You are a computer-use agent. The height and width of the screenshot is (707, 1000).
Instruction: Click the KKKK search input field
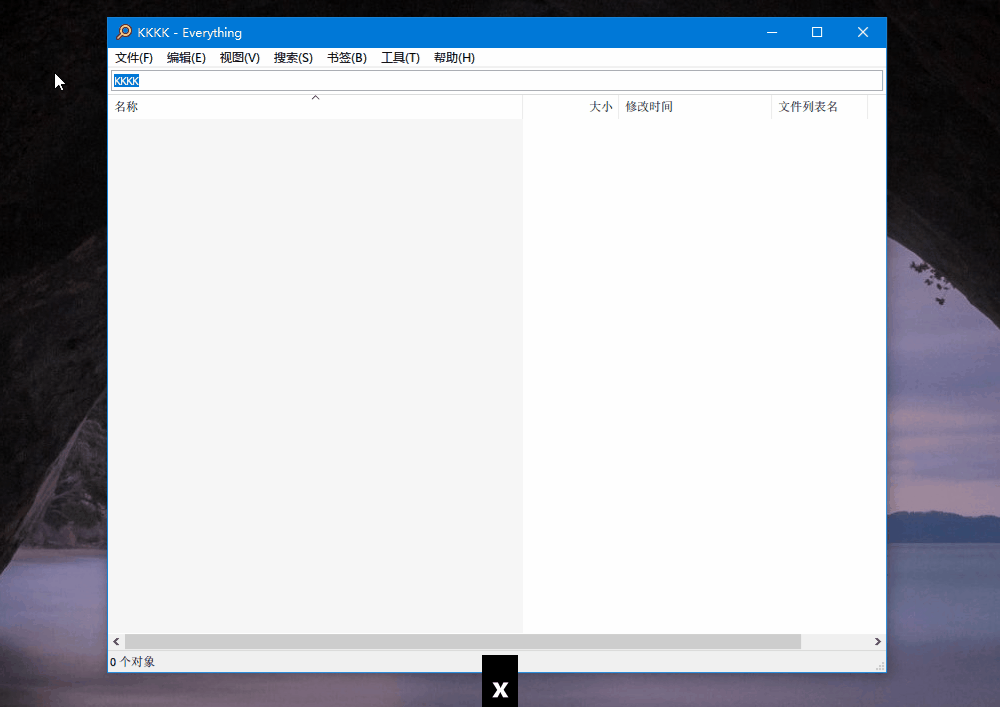tap(497, 81)
